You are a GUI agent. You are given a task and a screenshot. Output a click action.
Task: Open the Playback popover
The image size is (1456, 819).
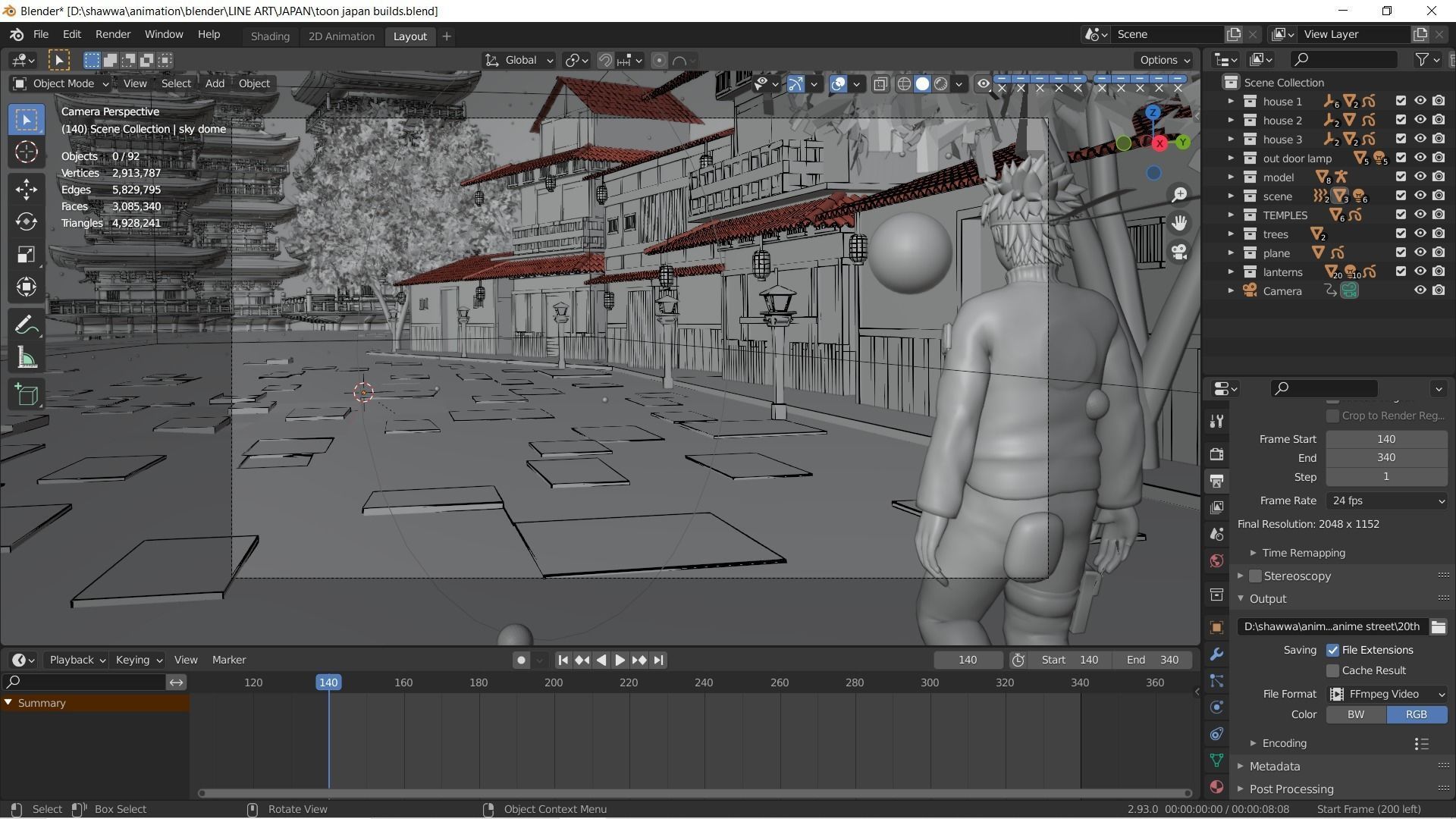coord(76,660)
